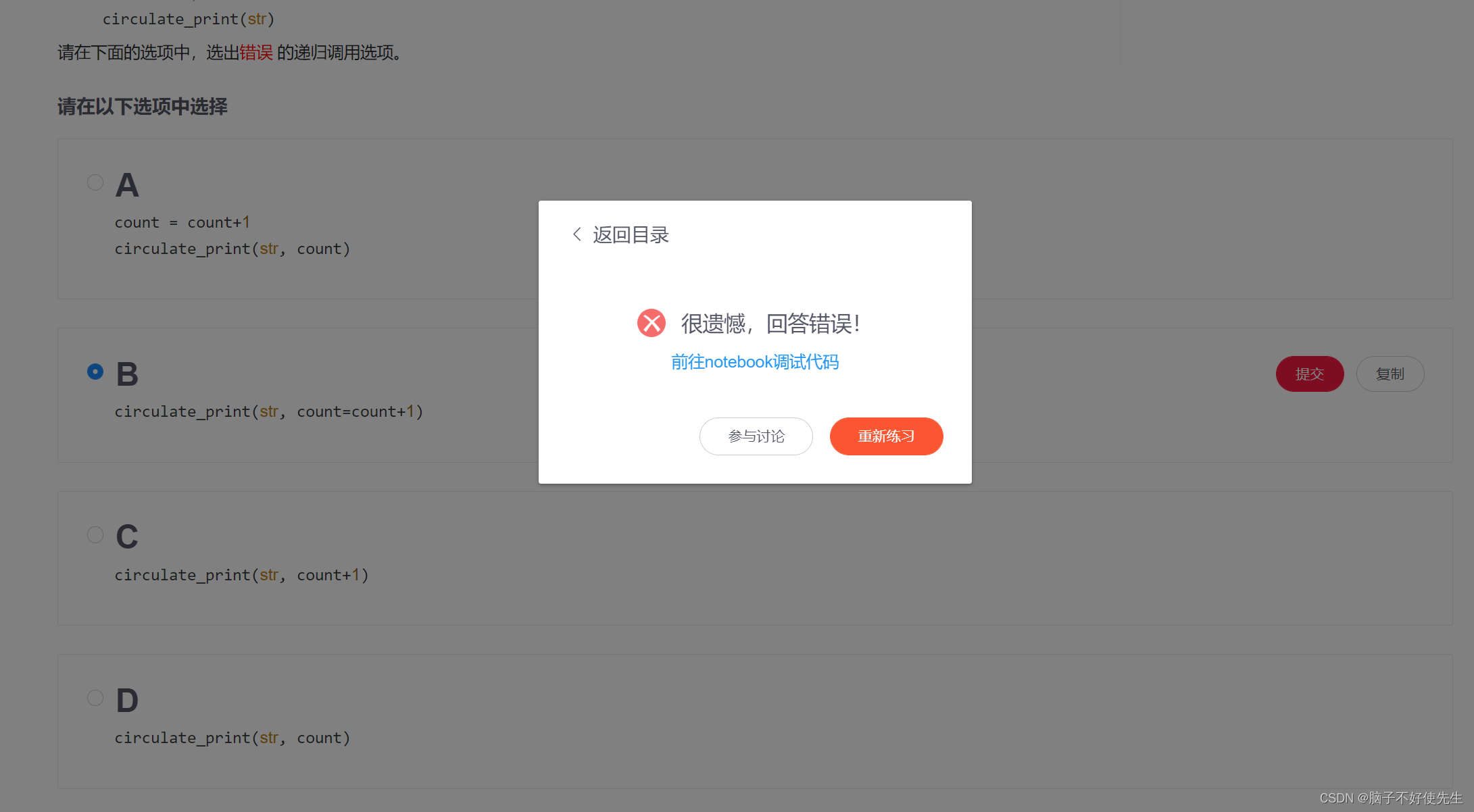Click option A code count = count+1

coord(182,222)
